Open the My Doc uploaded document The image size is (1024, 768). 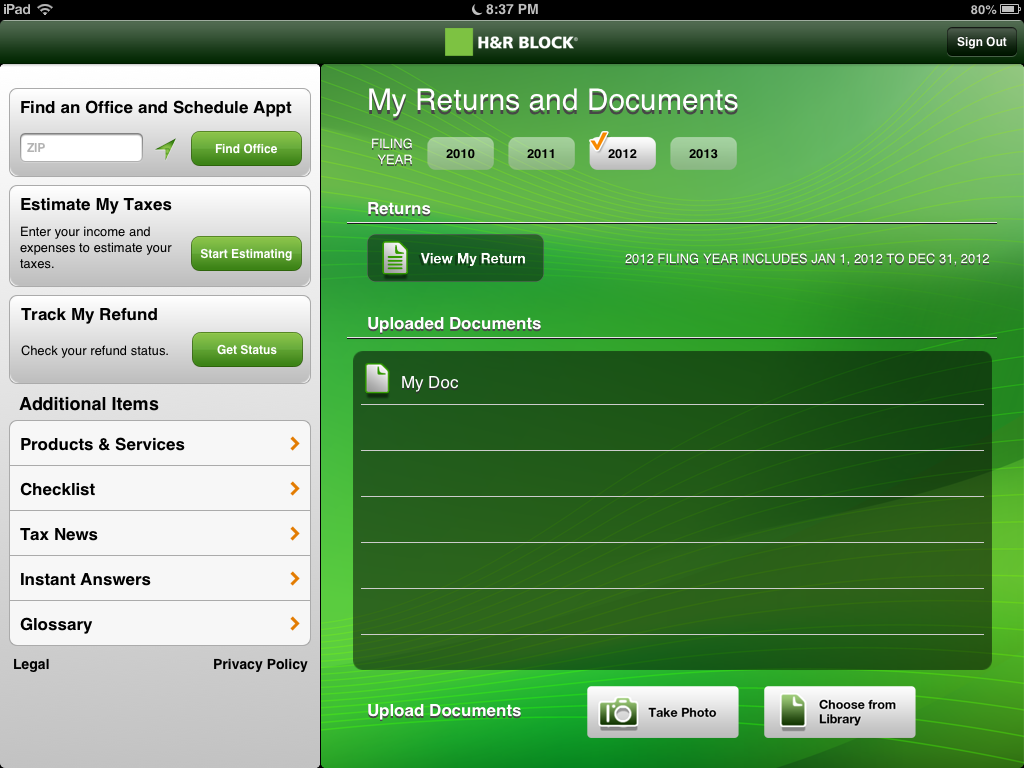pyautogui.click(x=672, y=381)
